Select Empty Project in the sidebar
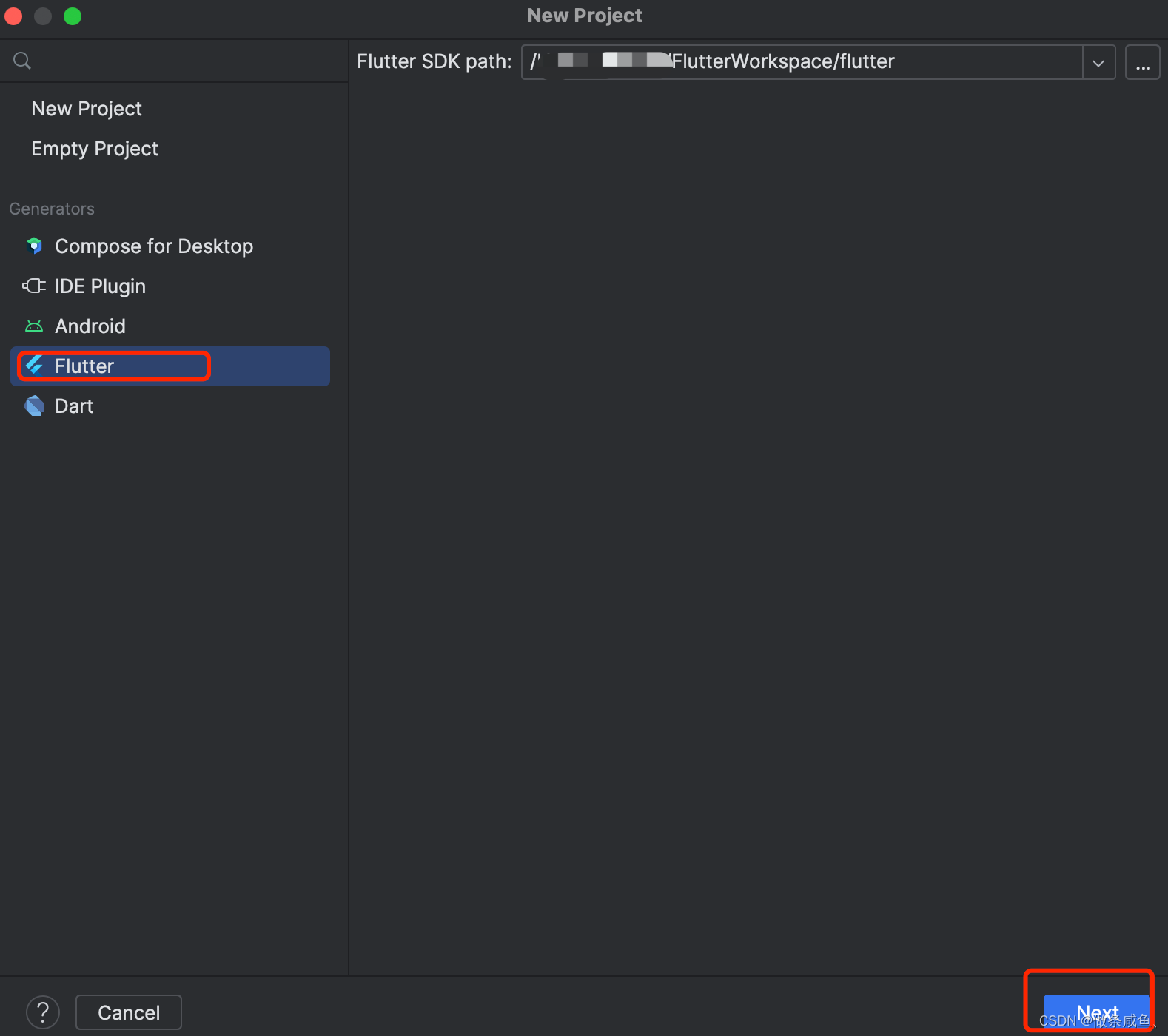This screenshot has height=1036, width=1168. pyautogui.click(x=95, y=149)
